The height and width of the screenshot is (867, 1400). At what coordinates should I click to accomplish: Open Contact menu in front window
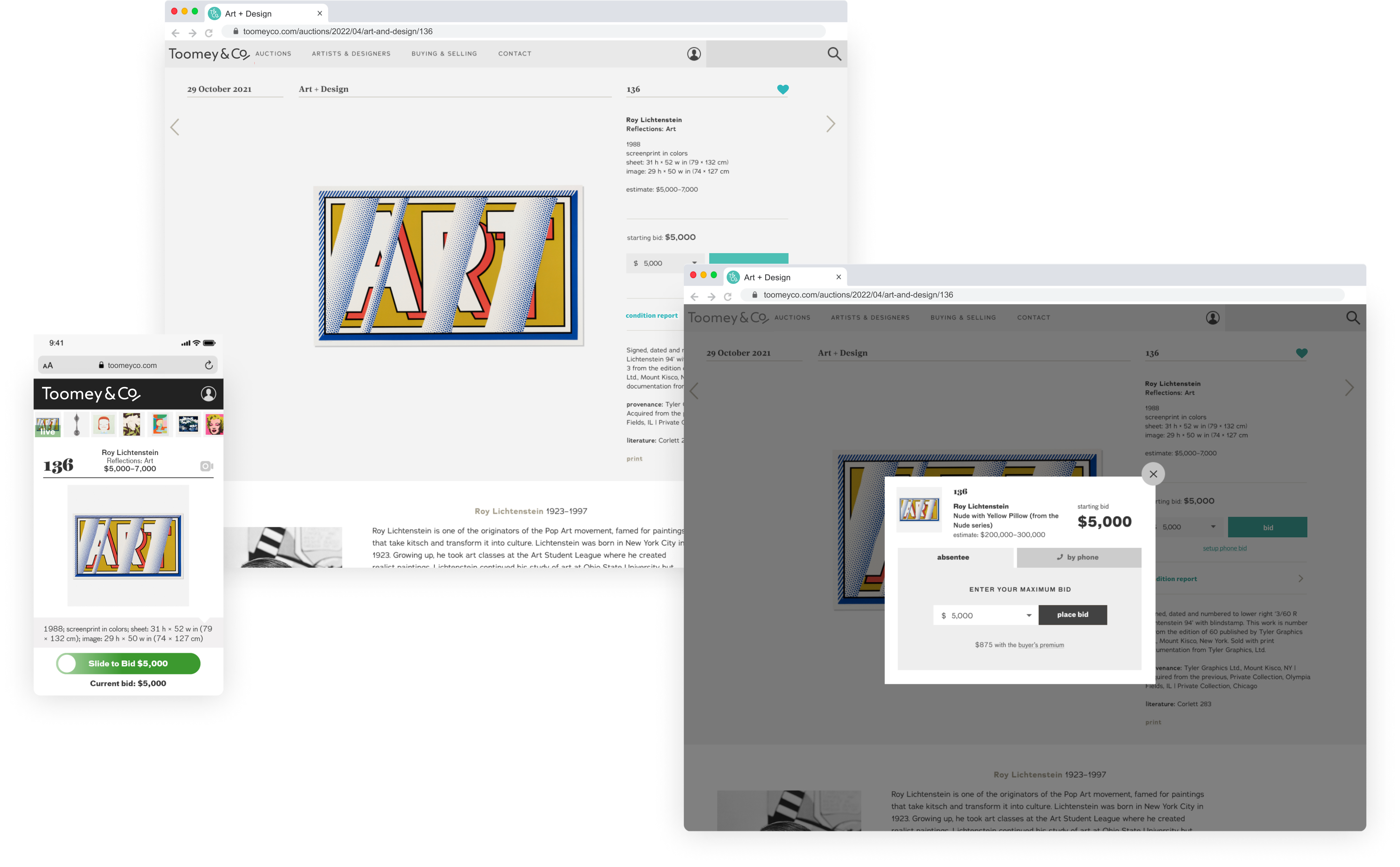1033,318
